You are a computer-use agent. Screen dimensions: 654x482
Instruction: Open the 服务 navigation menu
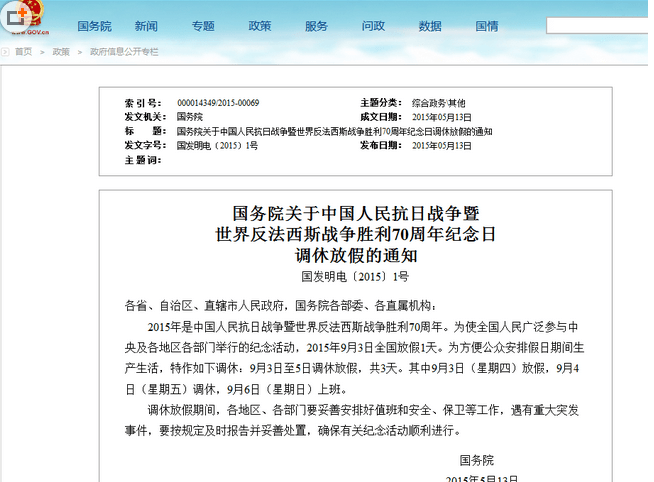[x=316, y=26]
